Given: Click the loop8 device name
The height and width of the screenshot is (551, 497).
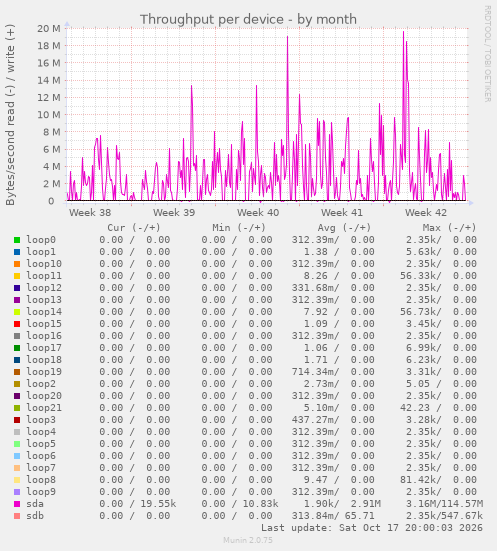Looking at the screenshot, I should (41, 480).
